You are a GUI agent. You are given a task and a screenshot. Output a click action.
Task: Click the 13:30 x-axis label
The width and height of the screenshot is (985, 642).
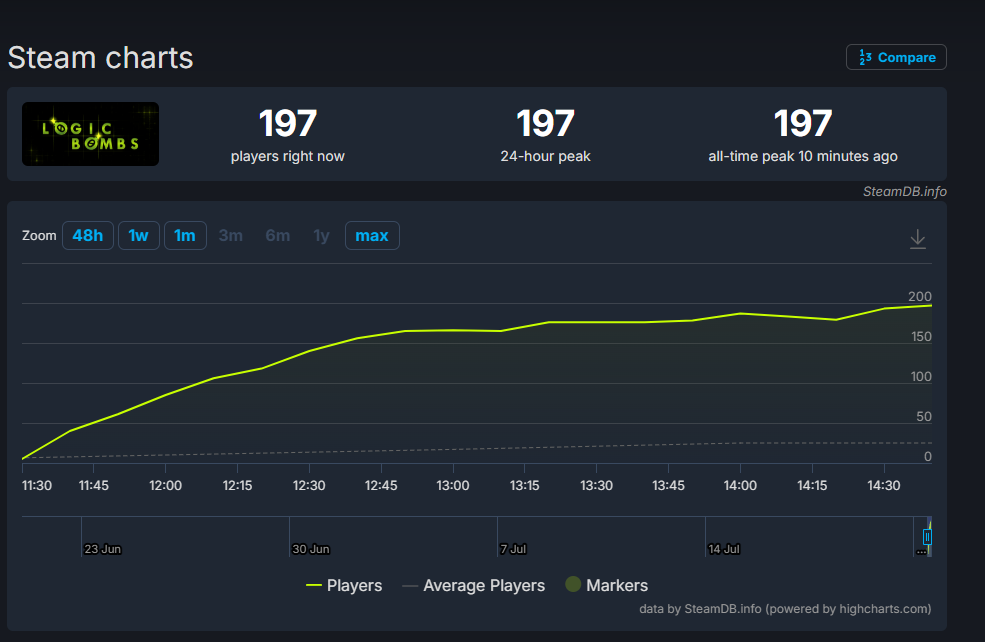pyautogui.click(x=596, y=486)
